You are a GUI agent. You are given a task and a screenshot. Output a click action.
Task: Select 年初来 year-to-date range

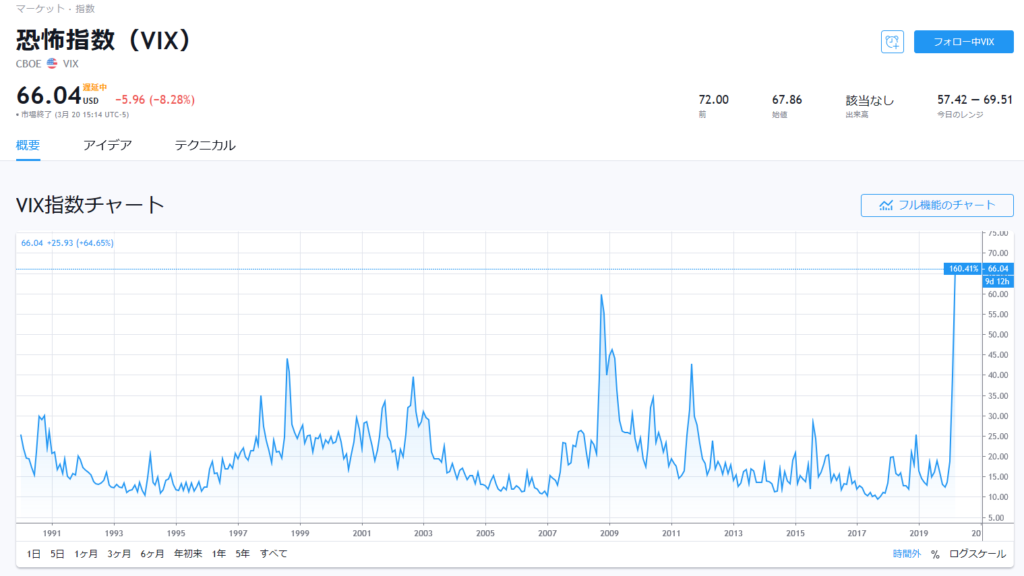(188, 554)
